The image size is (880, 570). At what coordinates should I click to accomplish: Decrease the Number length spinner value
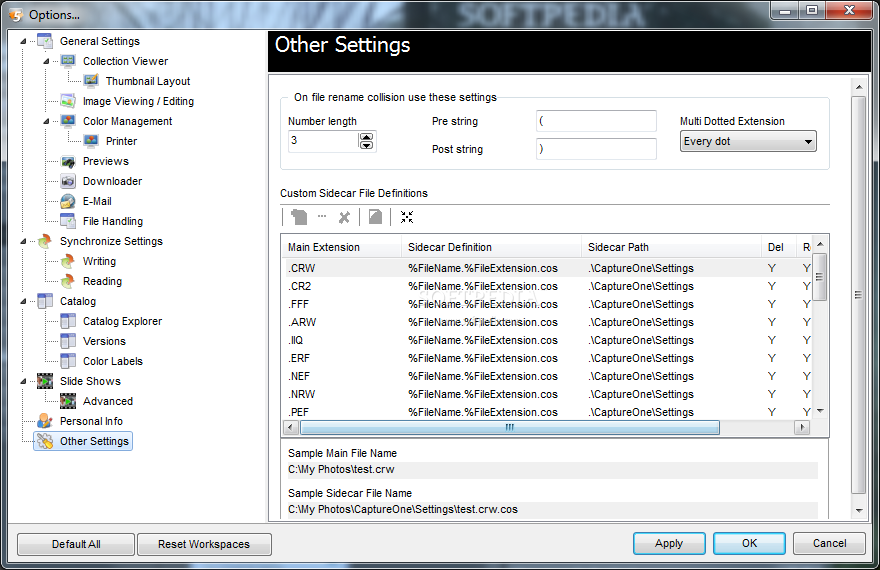coord(366,145)
